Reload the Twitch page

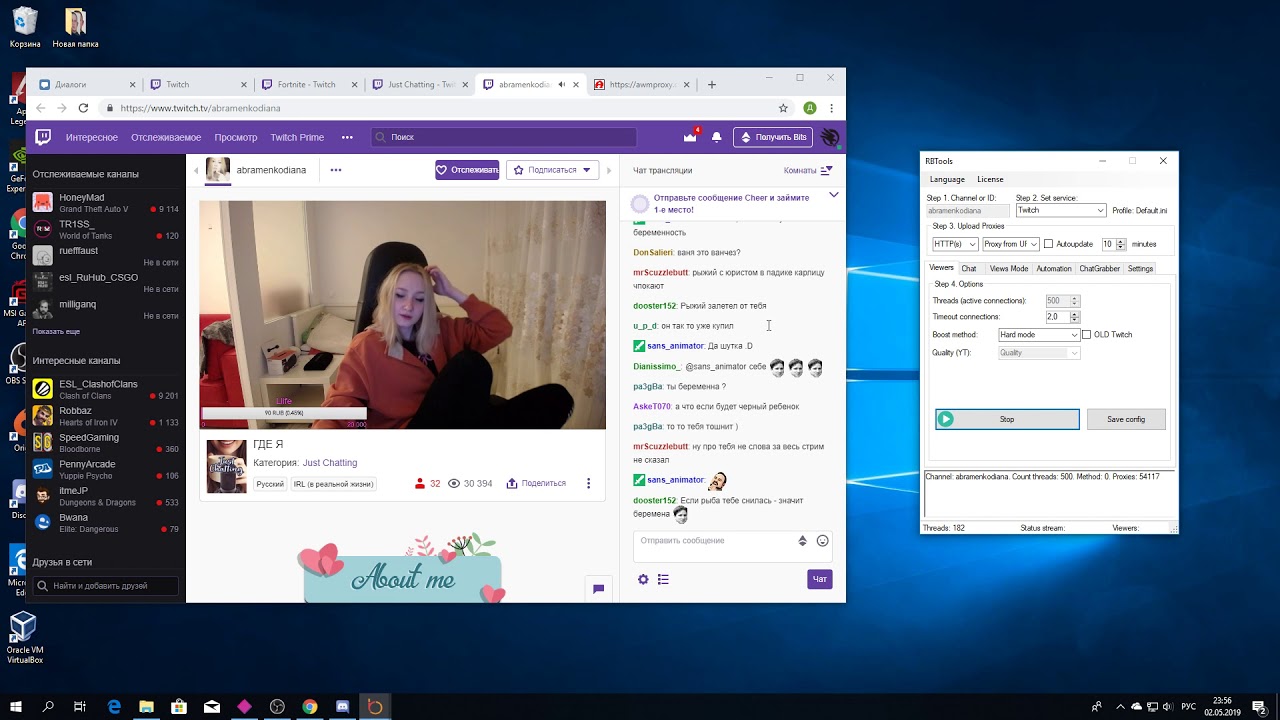pyautogui.click(x=83, y=108)
